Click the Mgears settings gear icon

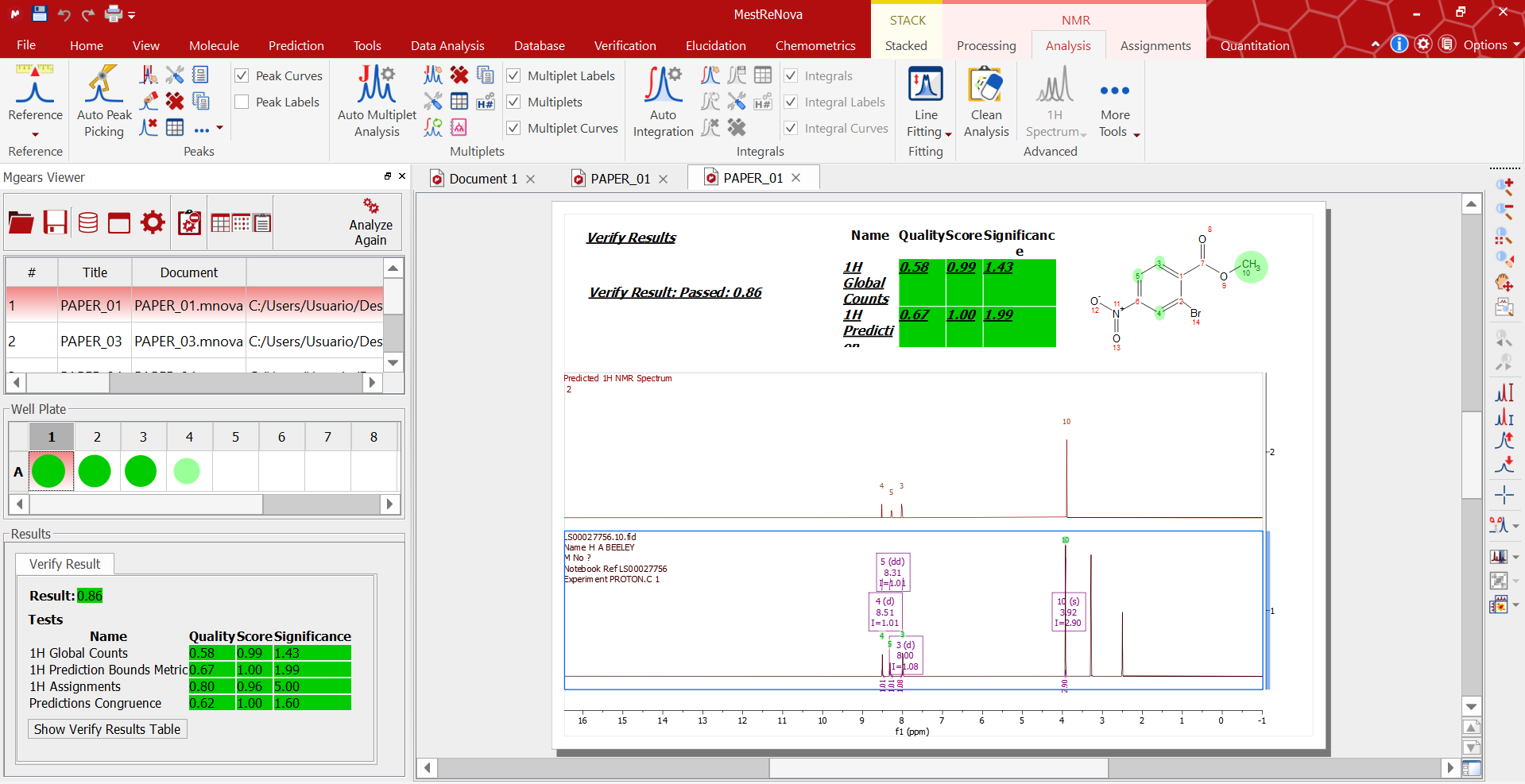point(153,223)
